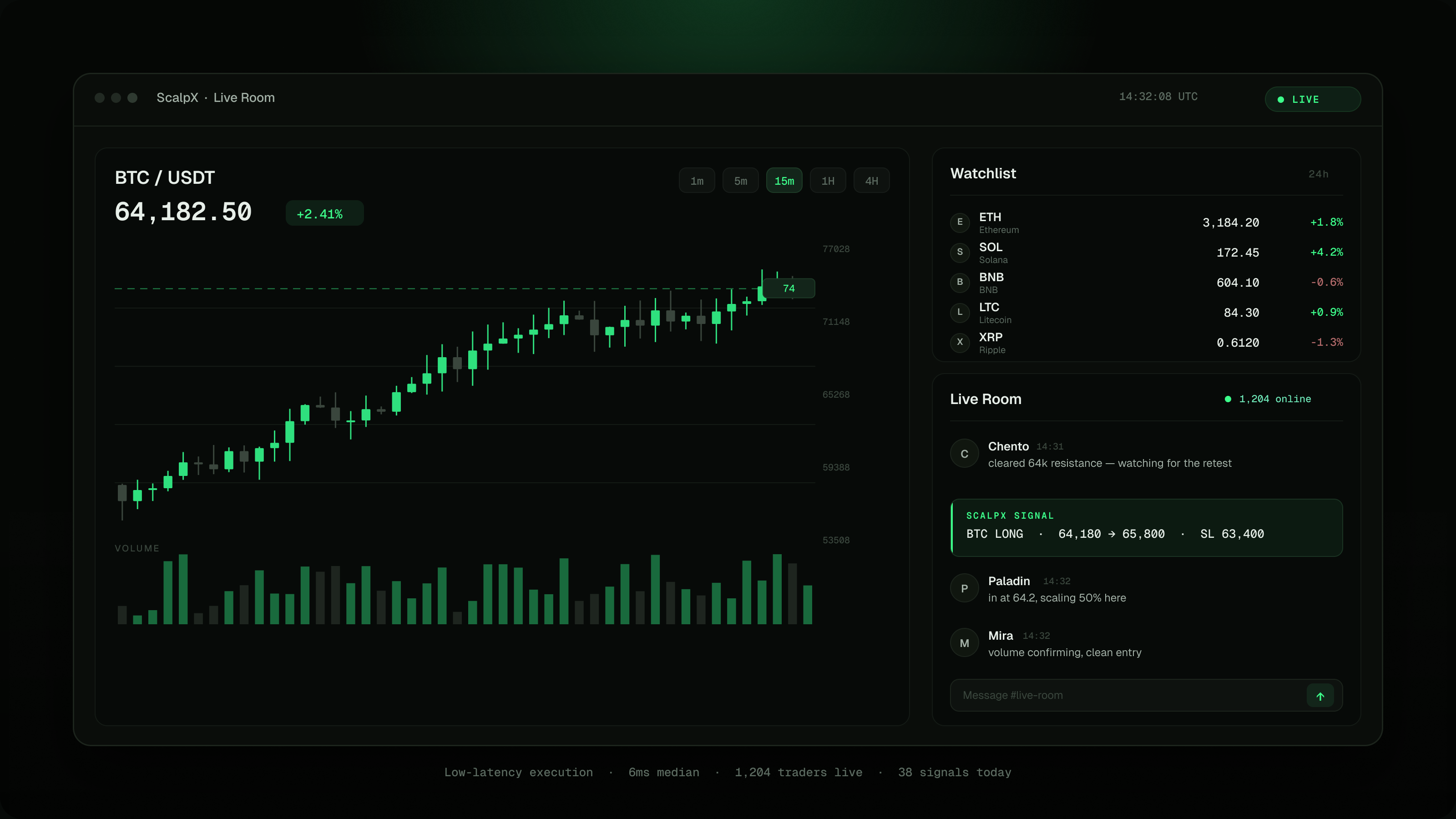Screen dimensions: 1456x819
Task: Click the BTC / USDT pair title
Action: click(164, 177)
